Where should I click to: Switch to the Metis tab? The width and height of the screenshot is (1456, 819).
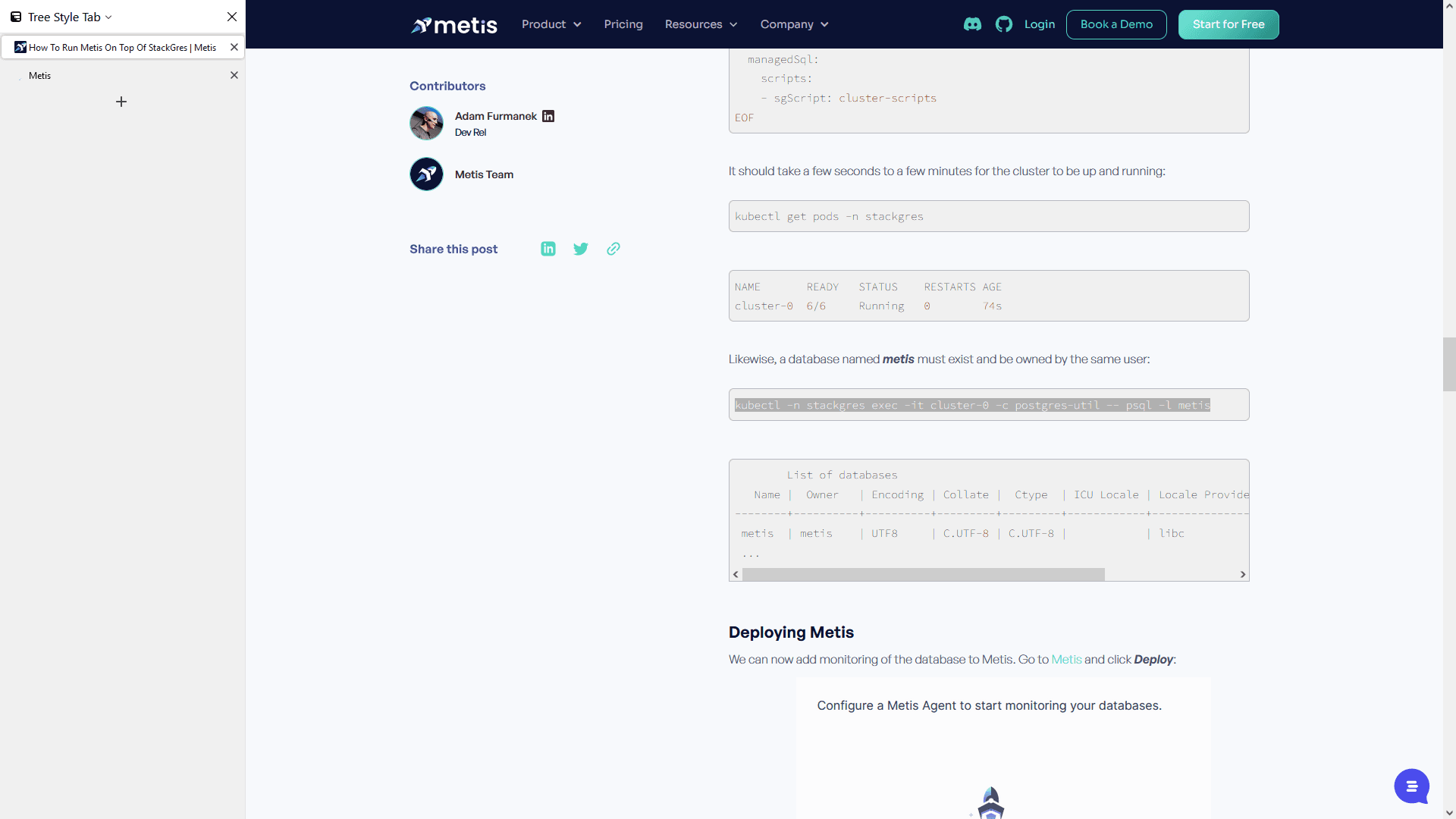122,75
